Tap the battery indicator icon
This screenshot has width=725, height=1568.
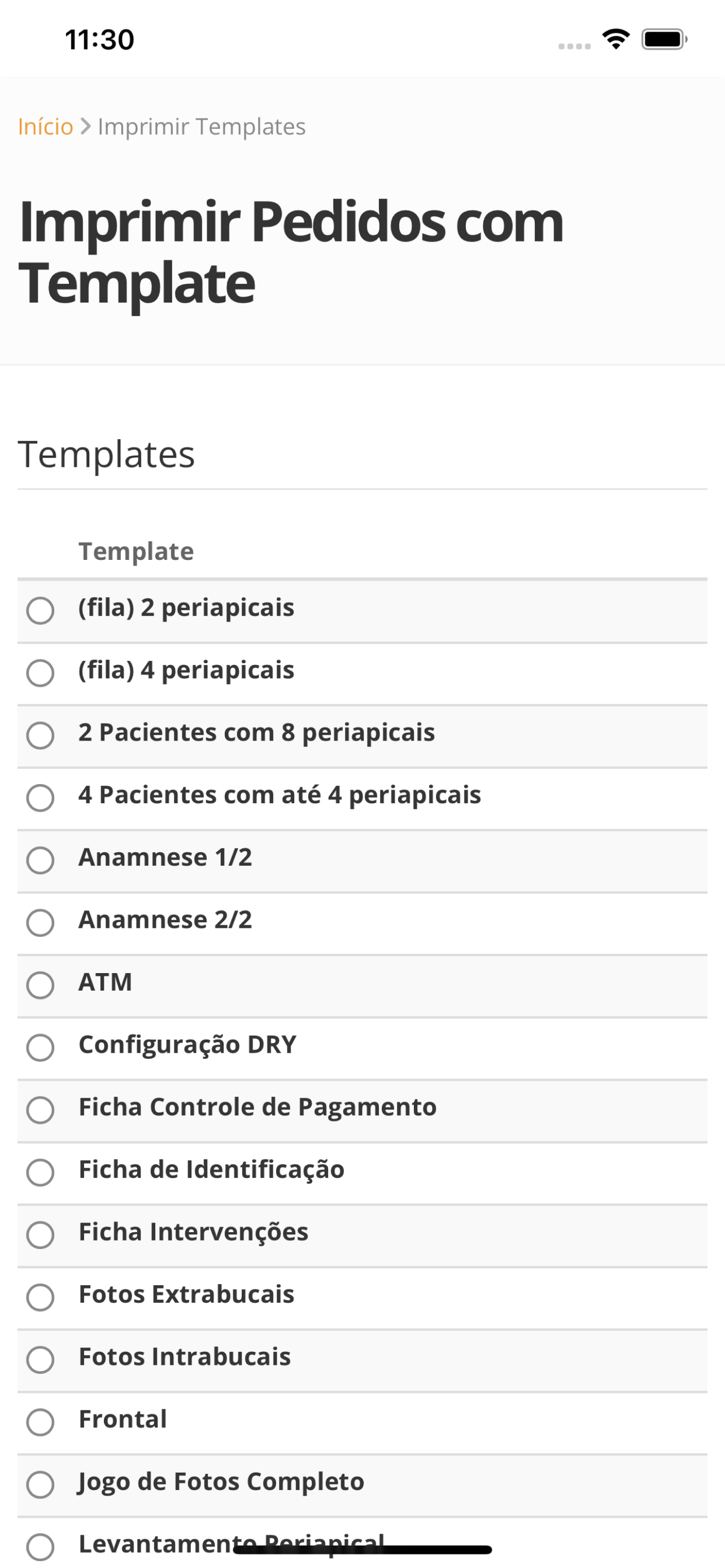point(664,40)
